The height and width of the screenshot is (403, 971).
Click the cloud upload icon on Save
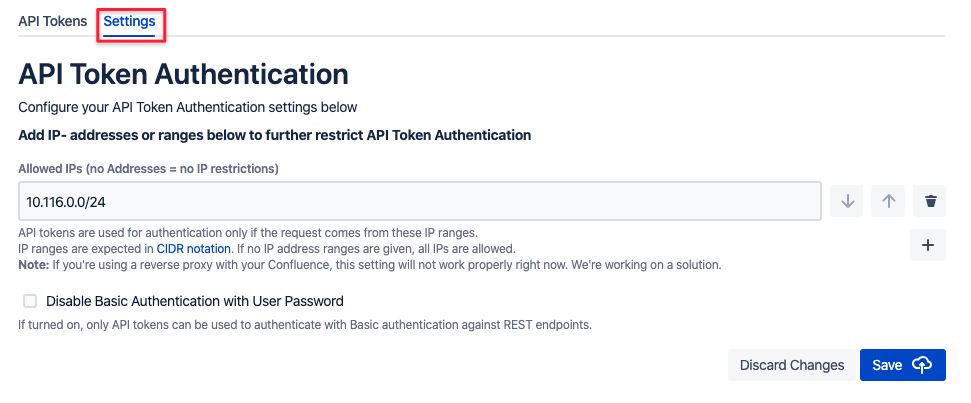[922, 365]
